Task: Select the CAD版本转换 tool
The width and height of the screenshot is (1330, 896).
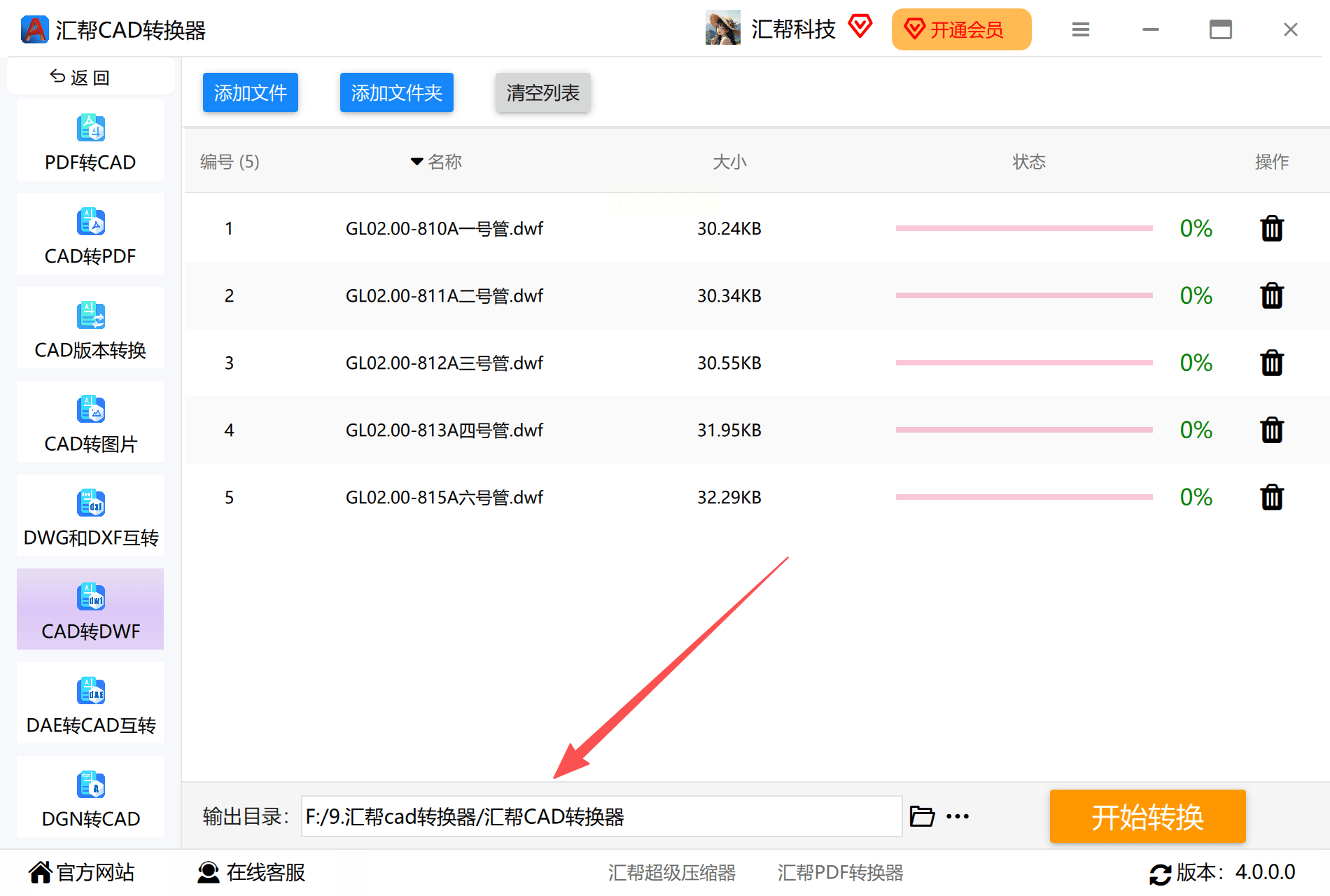Action: point(90,328)
